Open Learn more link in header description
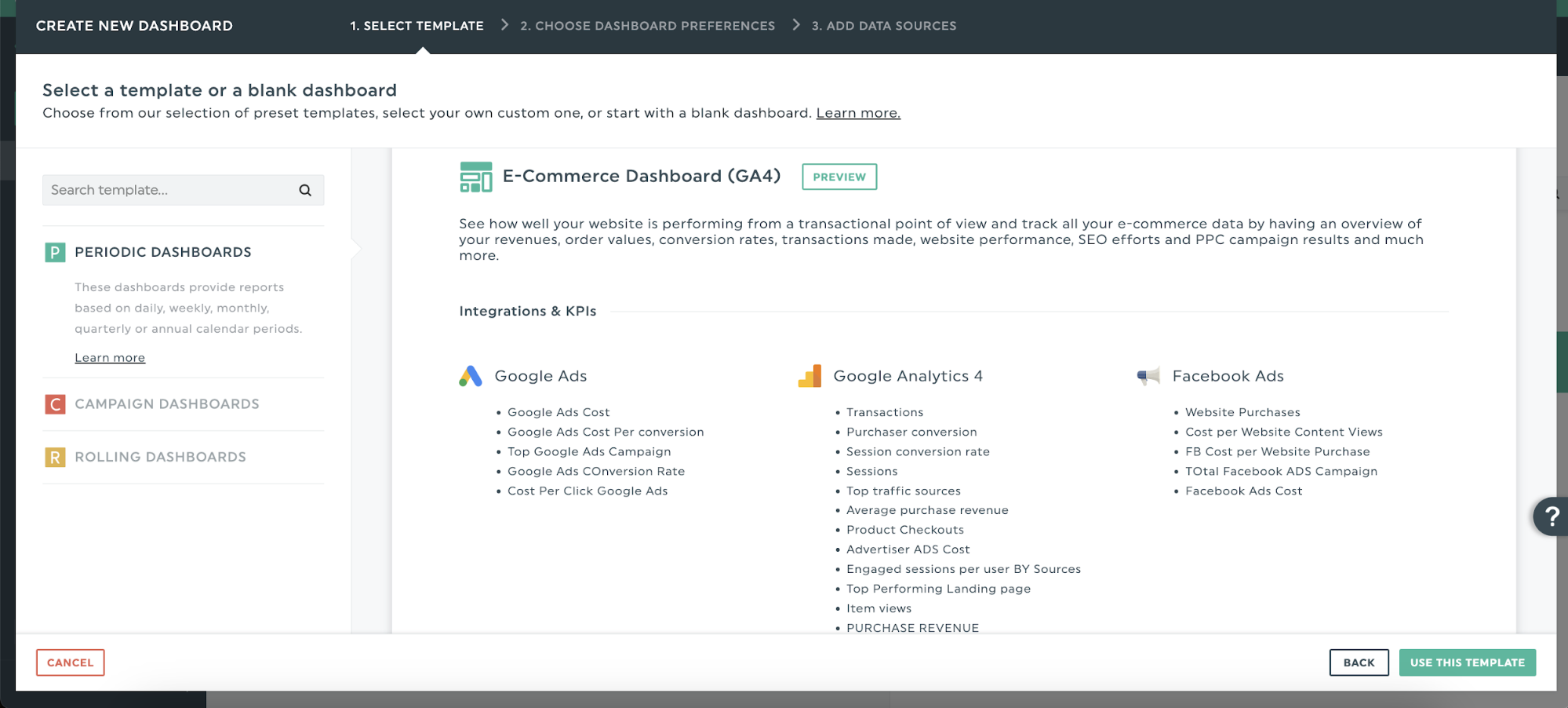Viewport: 1568px width, 708px height. click(x=858, y=113)
